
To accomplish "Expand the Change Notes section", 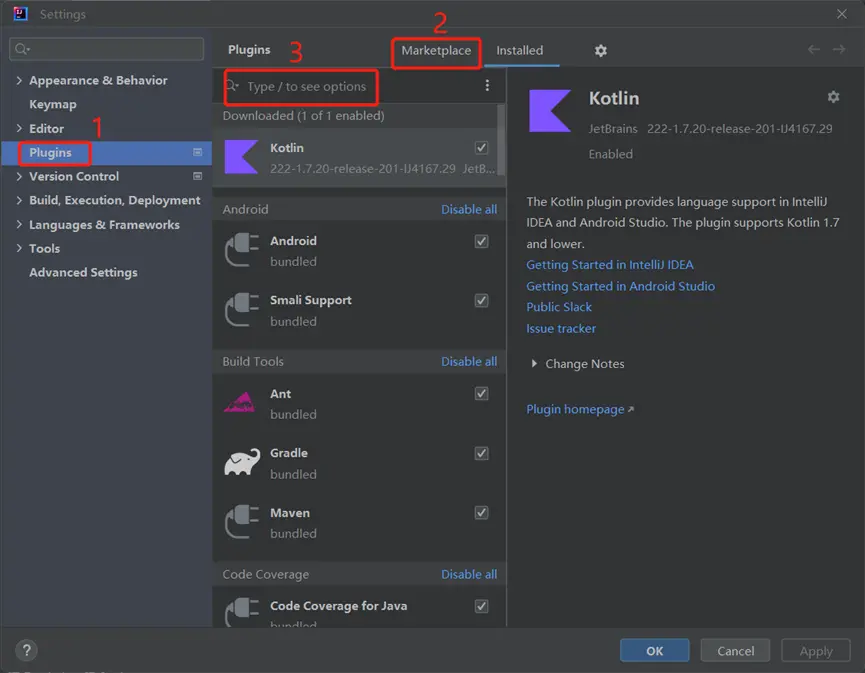I will tap(533, 364).
